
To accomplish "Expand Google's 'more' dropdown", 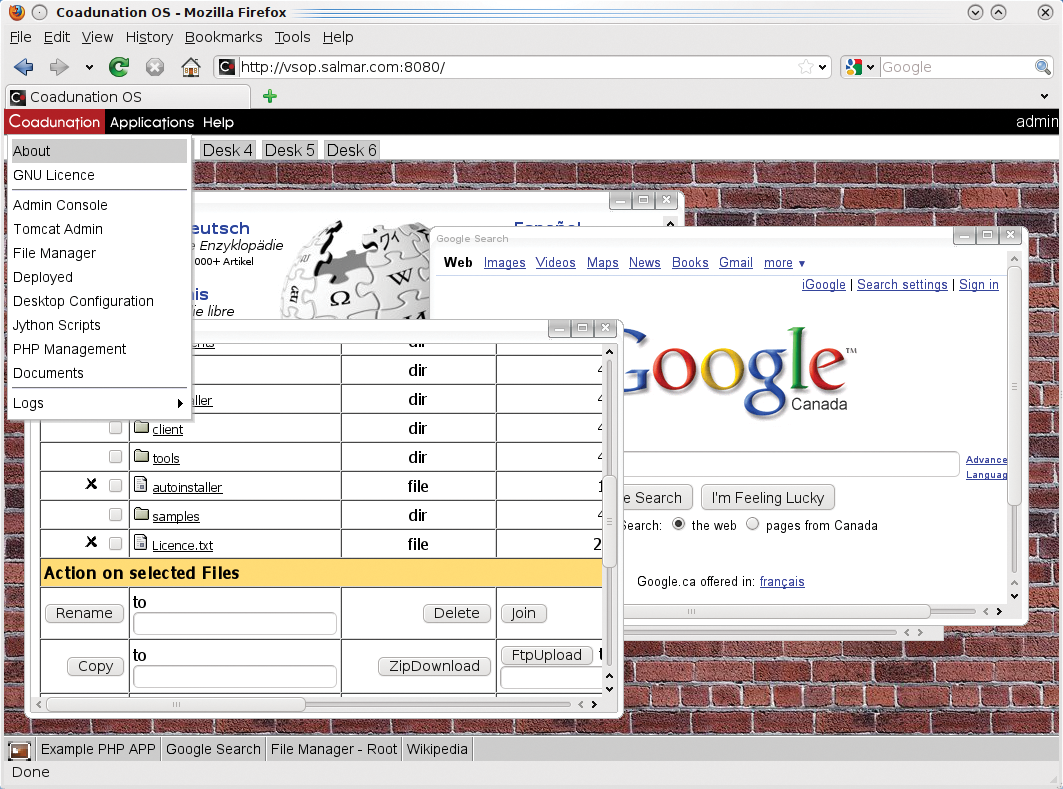I will coord(784,263).
